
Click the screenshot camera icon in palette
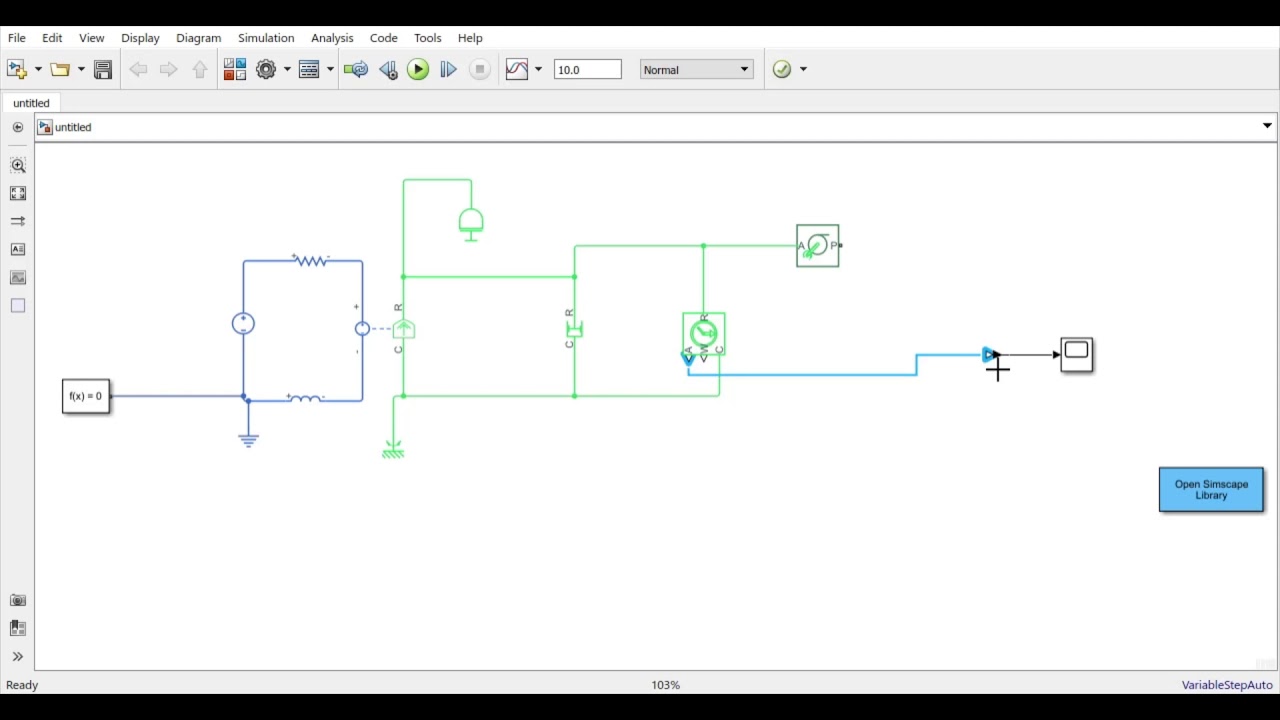click(x=18, y=600)
